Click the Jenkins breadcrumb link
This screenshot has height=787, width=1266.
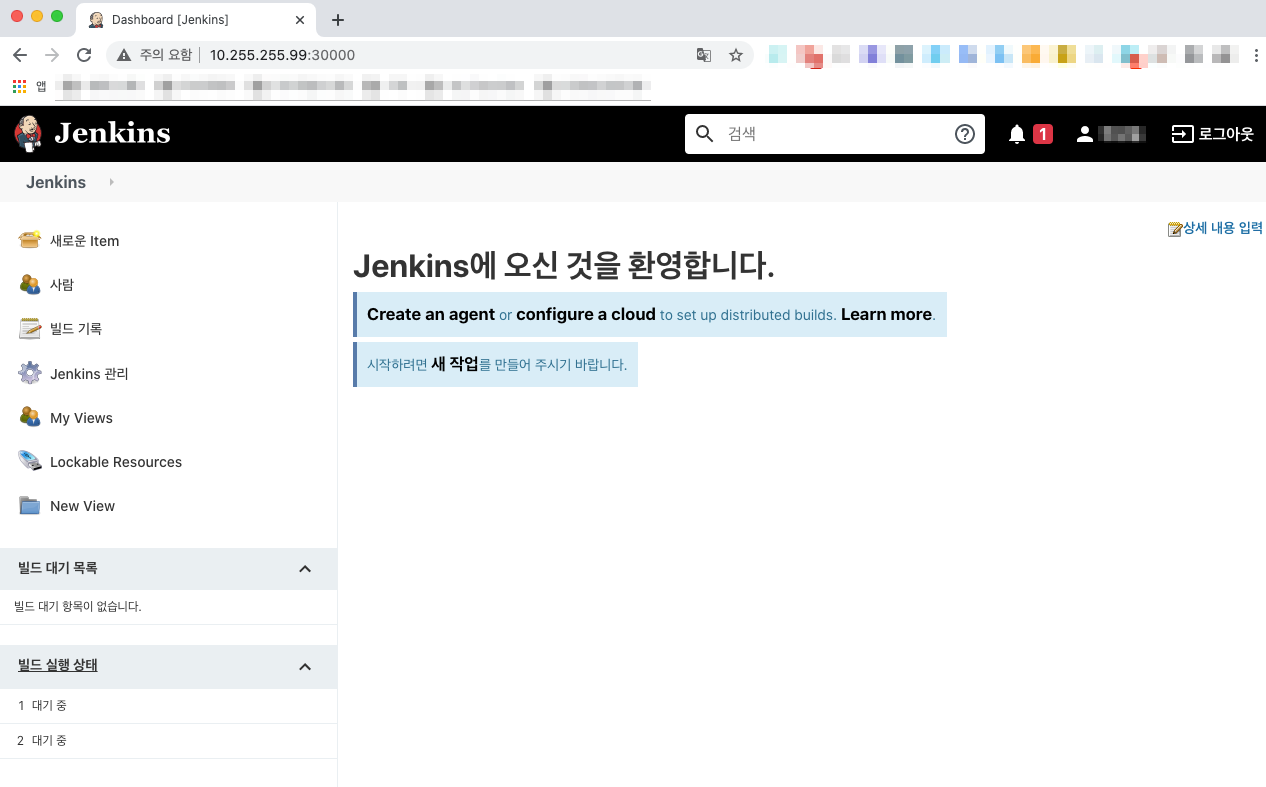click(56, 182)
